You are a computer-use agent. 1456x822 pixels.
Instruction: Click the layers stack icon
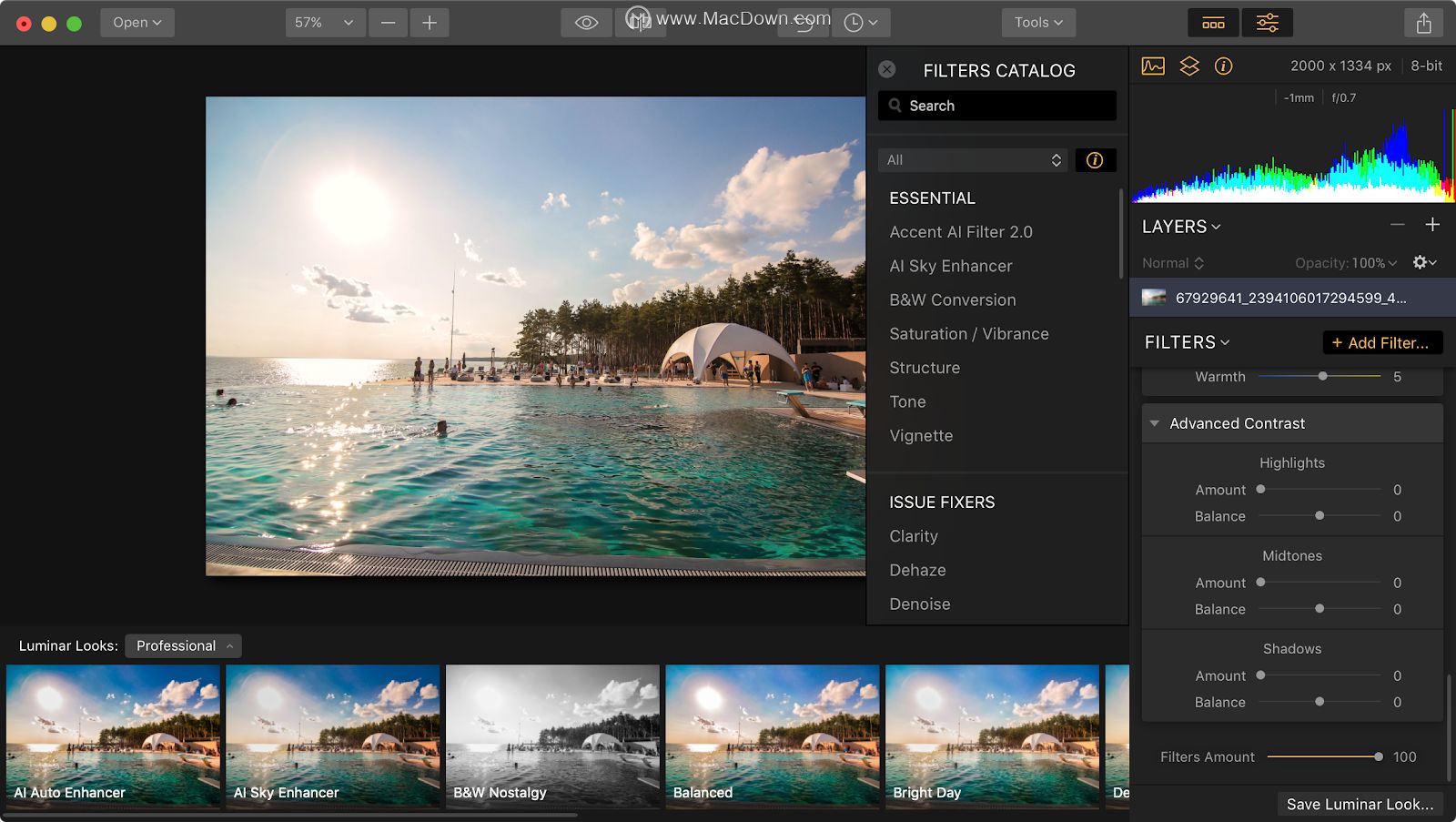click(1188, 66)
